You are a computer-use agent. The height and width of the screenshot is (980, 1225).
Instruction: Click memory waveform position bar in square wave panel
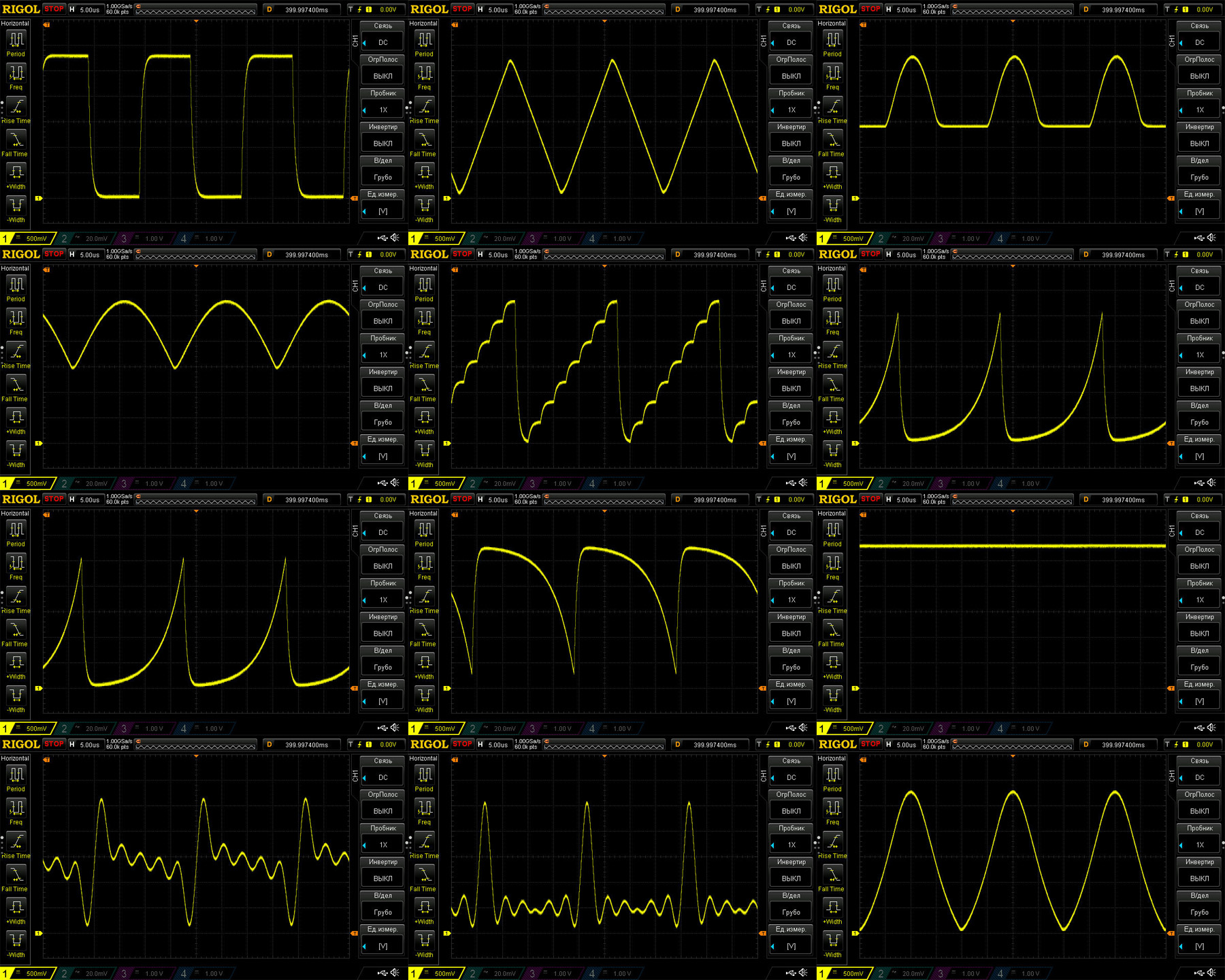(x=195, y=10)
